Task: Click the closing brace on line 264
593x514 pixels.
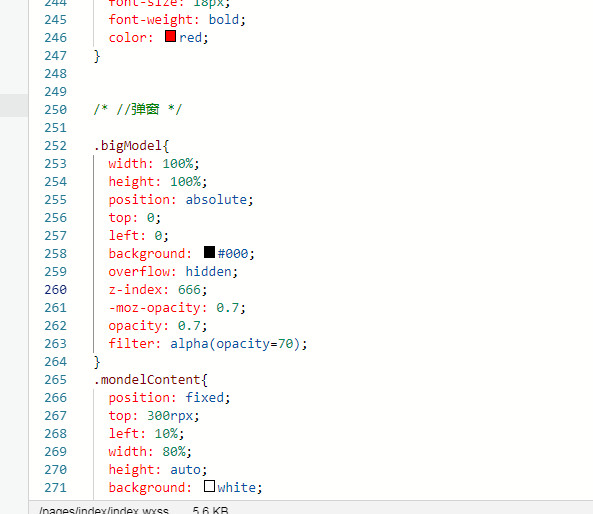Action: tap(97, 362)
